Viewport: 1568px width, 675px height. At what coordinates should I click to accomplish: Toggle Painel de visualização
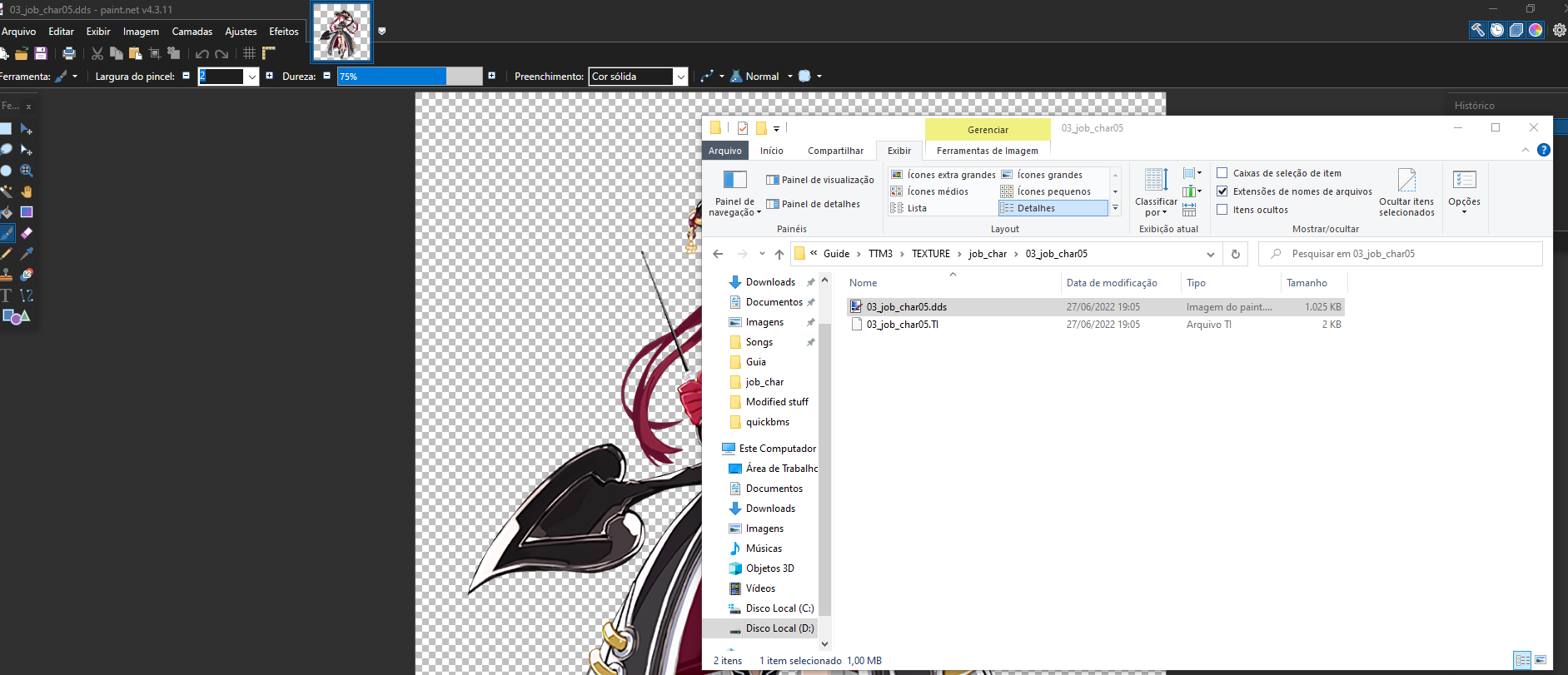click(x=820, y=180)
